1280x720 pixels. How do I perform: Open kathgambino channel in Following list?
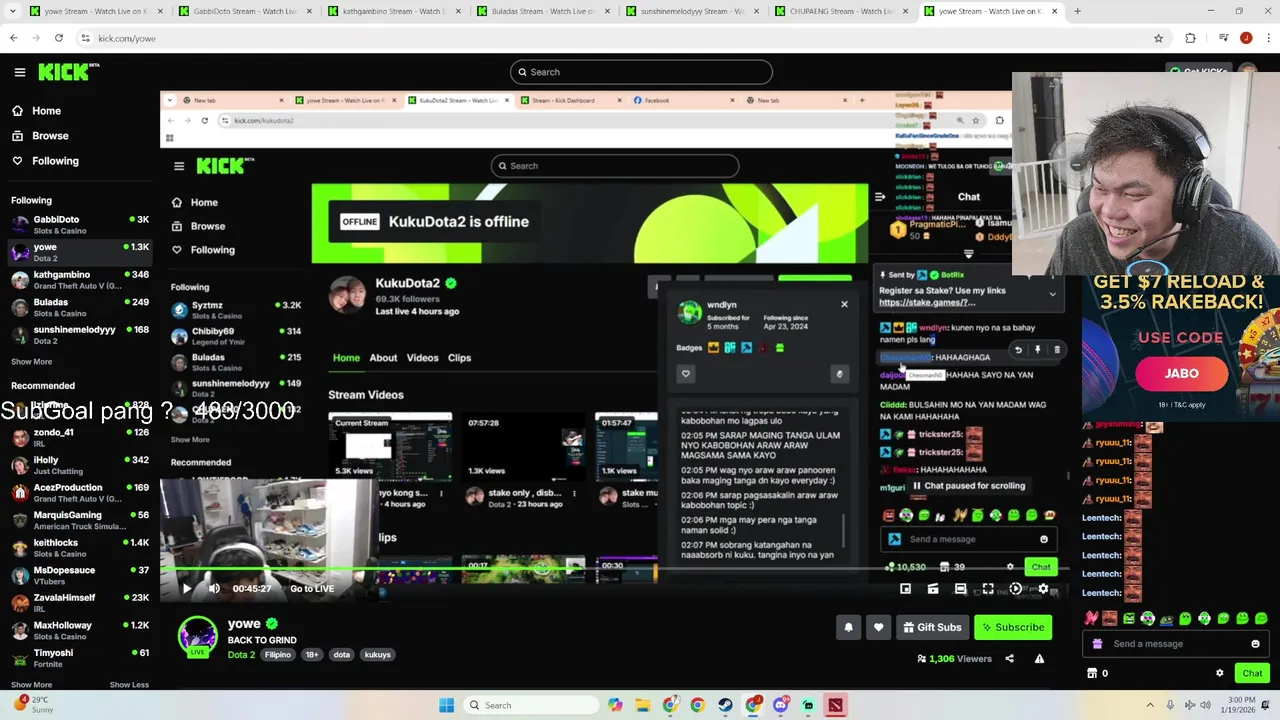coord(78,279)
